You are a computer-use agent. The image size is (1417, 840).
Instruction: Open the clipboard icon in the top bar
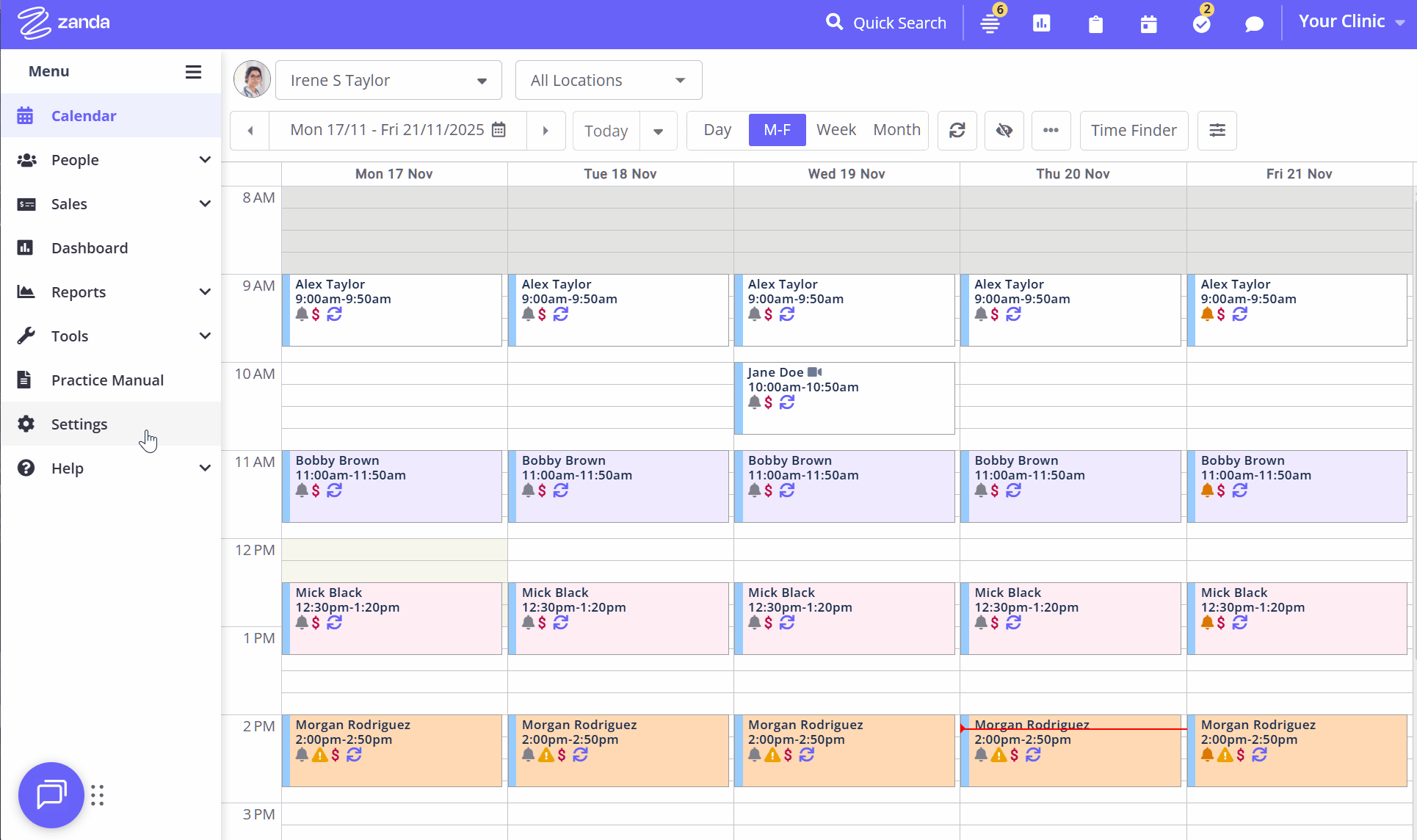(x=1095, y=23)
